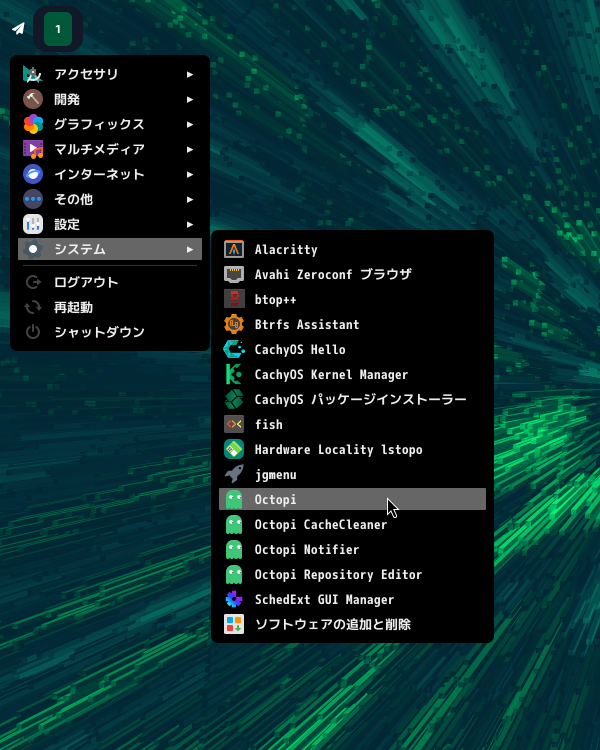Select ログアウト to log out
Screen dimensions: 600x750
point(110,282)
